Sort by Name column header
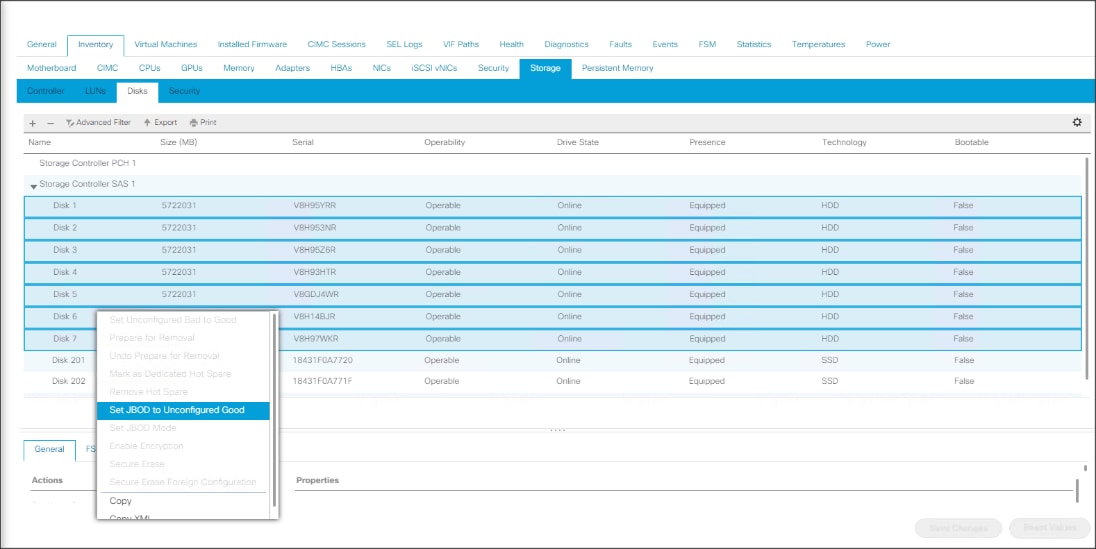 [40, 142]
